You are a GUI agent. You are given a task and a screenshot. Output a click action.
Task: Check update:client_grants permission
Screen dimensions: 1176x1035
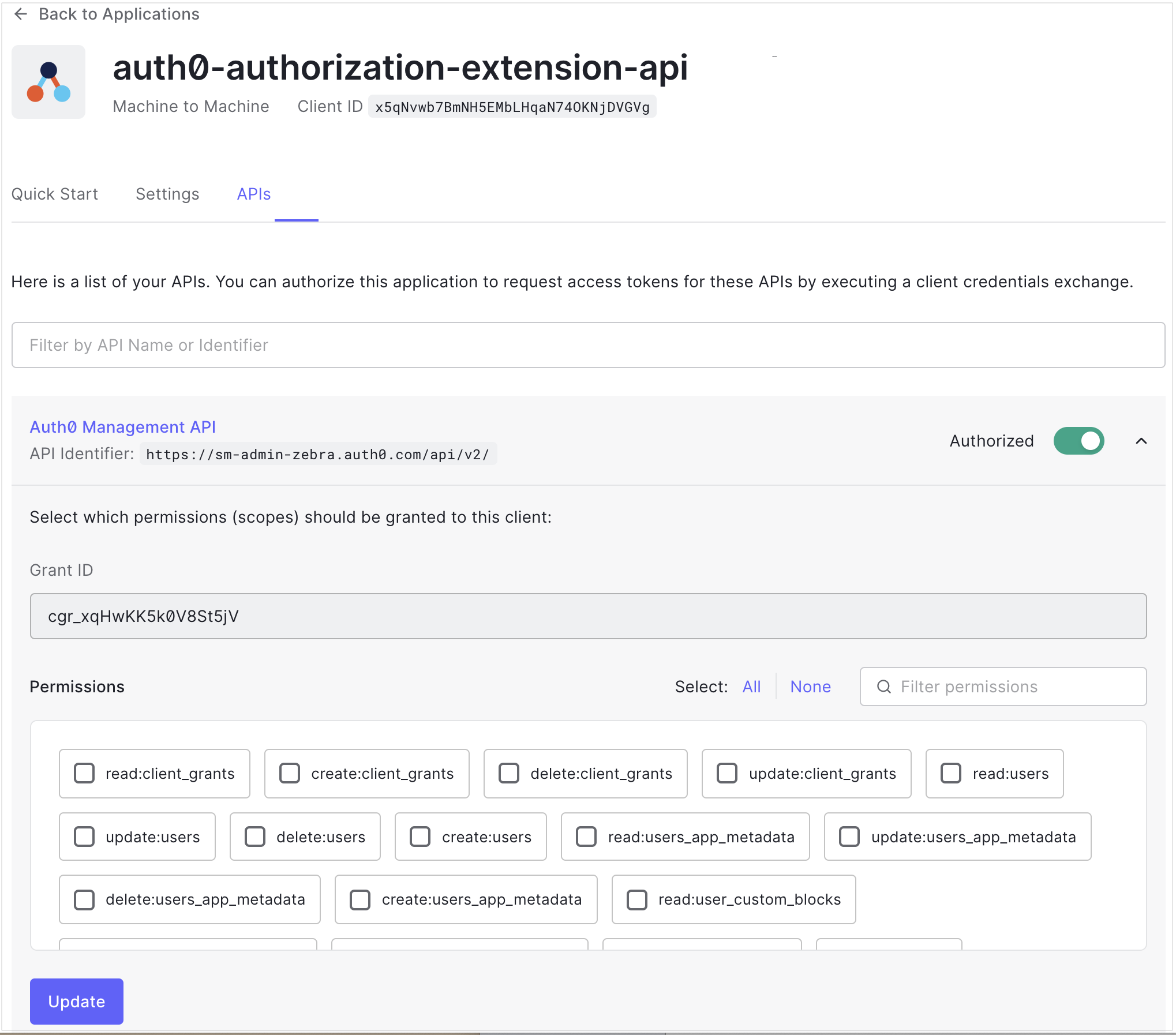click(727, 773)
